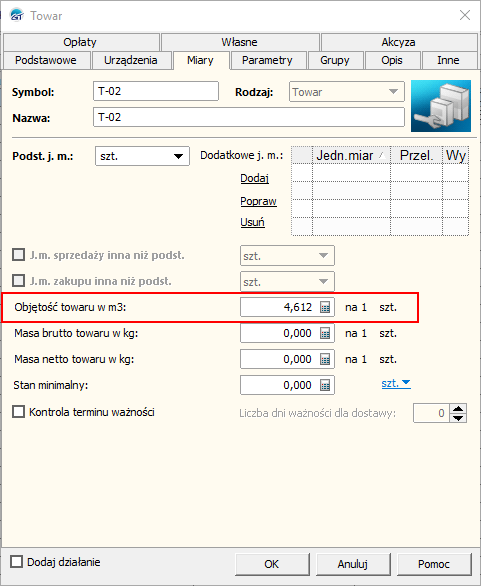The width and height of the screenshot is (481, 586).
Task: Check the Dodaj działanie checkbox
Action: pyautogui.click(x=16, y=562)
